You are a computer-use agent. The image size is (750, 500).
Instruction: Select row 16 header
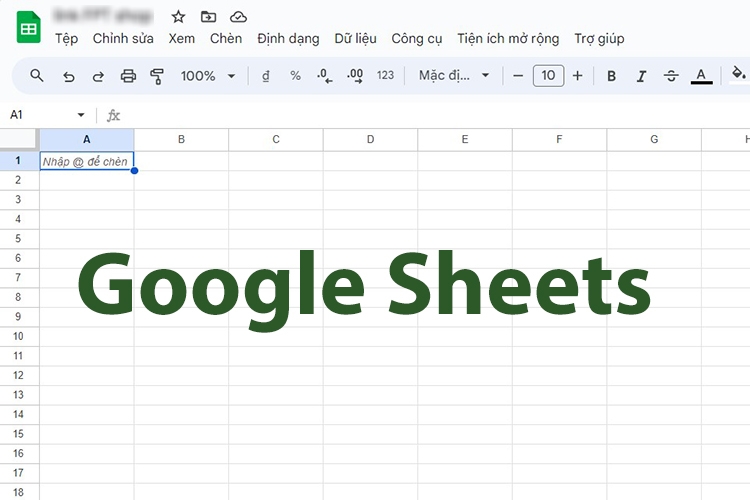click(19, 453)
